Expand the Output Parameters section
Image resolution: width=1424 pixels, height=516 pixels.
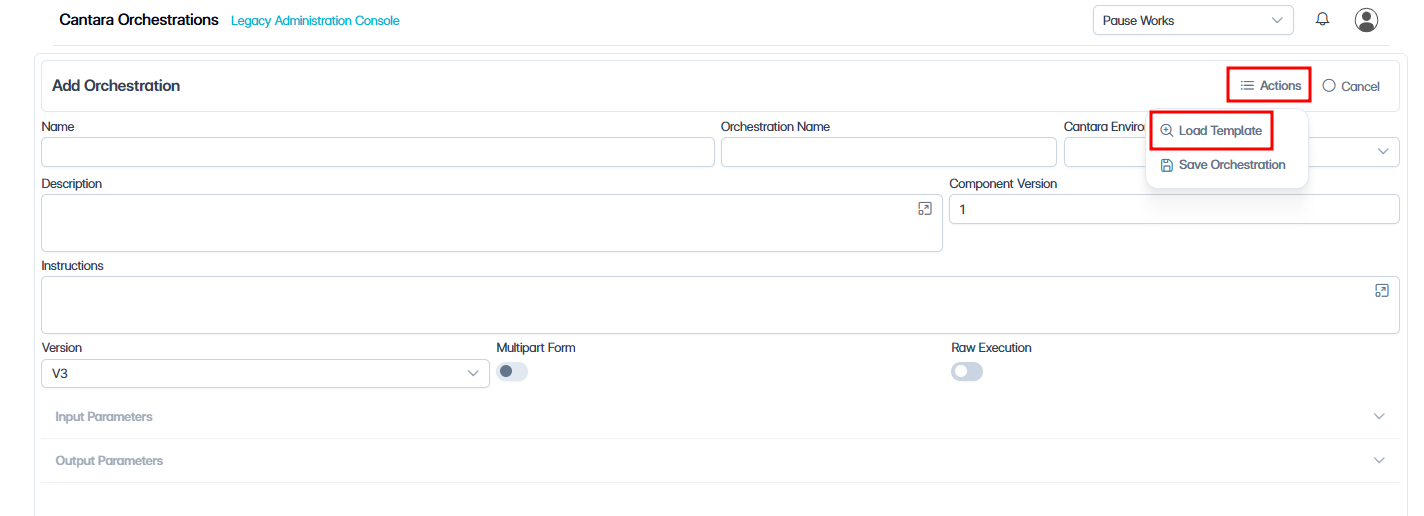tap(720, 460)
